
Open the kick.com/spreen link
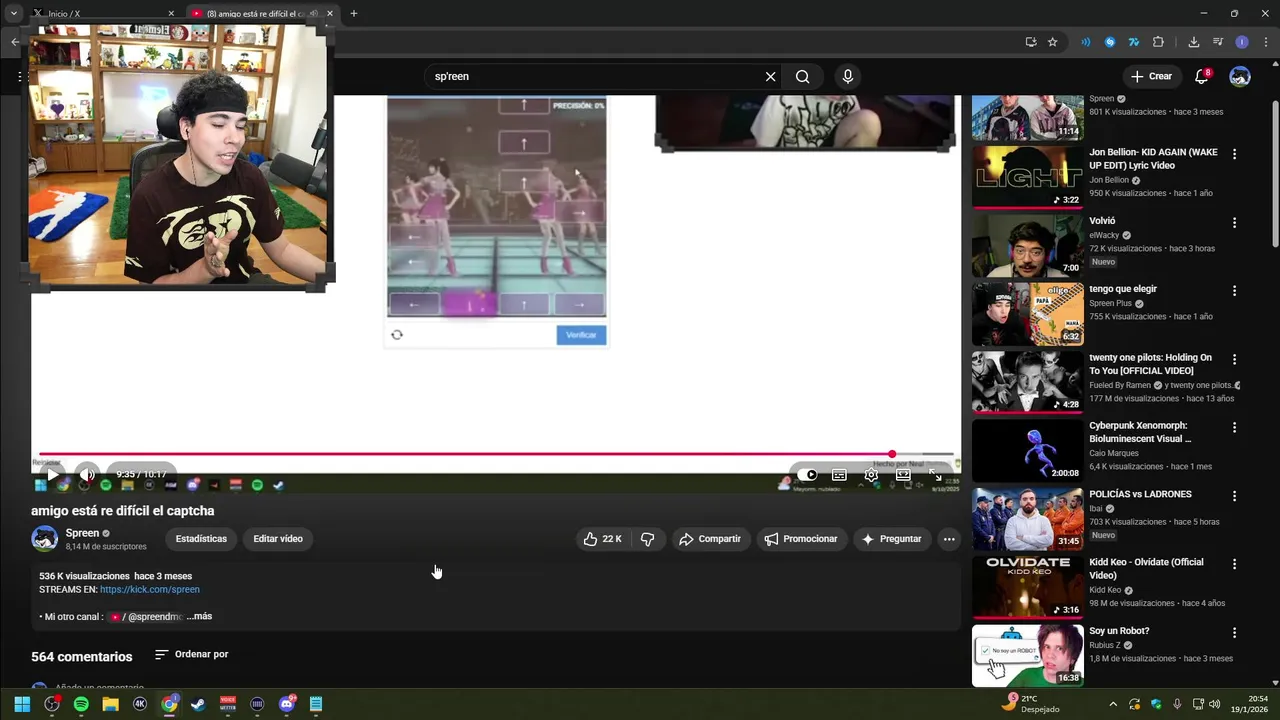click(x=150, y=590)
